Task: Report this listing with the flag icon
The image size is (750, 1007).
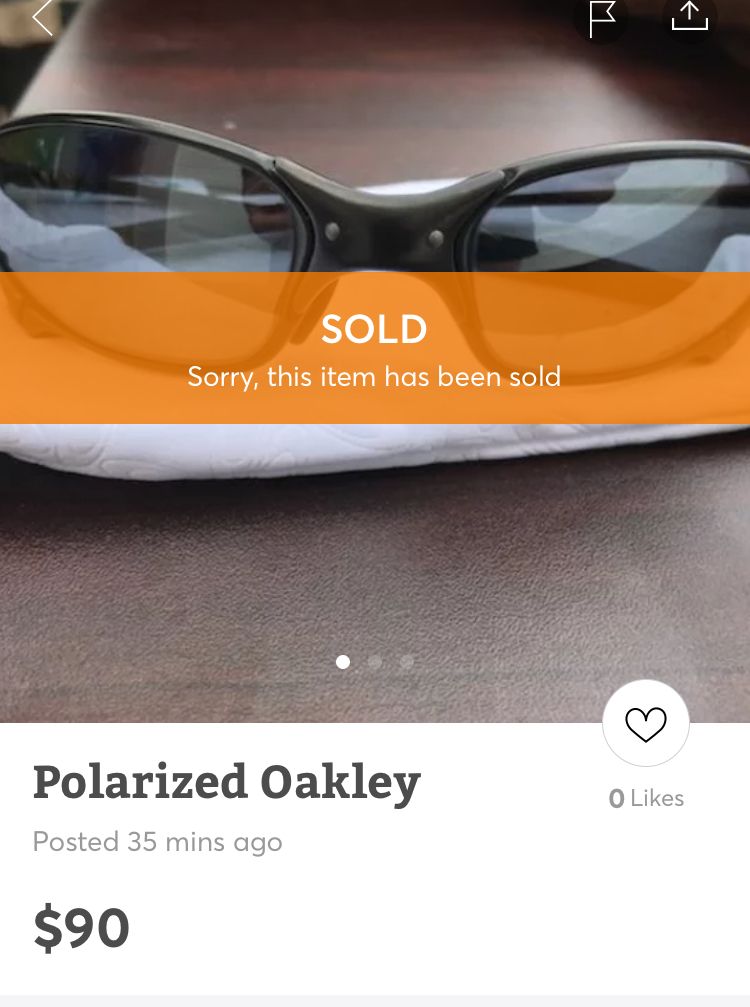Action: click(x=600, y=19)
